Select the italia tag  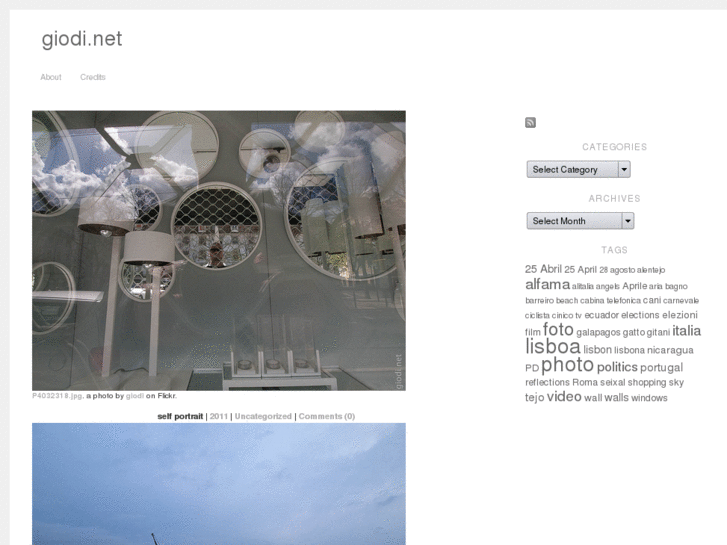pyautogui.click(x=687, y=331)
